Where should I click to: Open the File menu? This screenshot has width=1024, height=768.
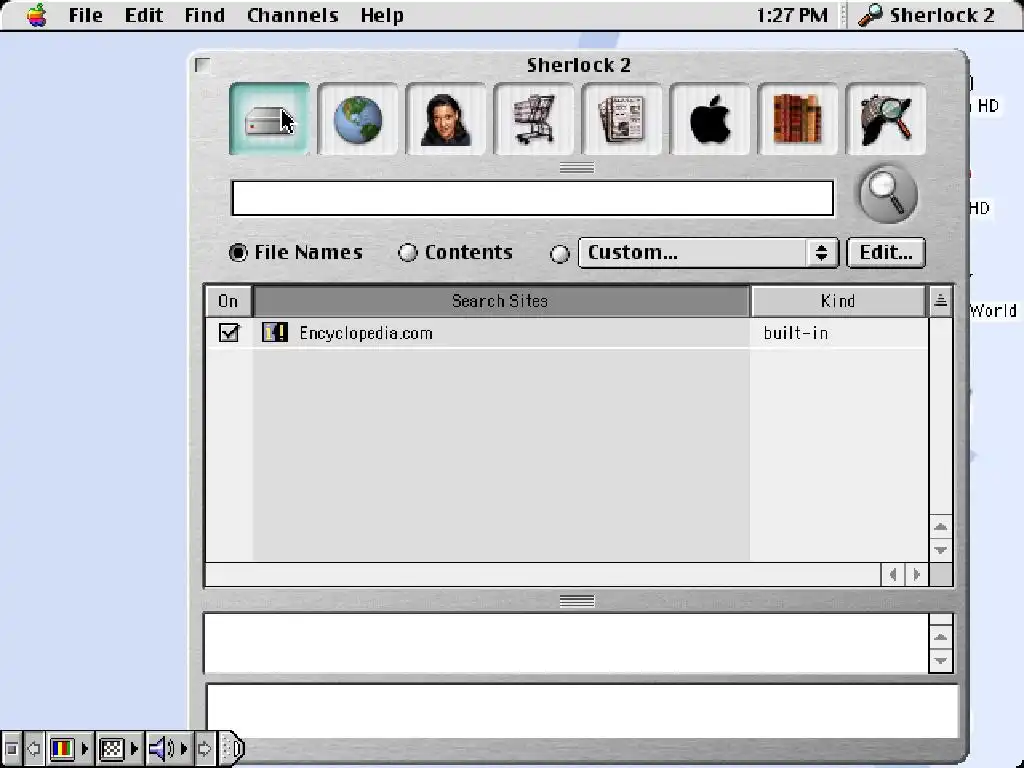(86, 15)
